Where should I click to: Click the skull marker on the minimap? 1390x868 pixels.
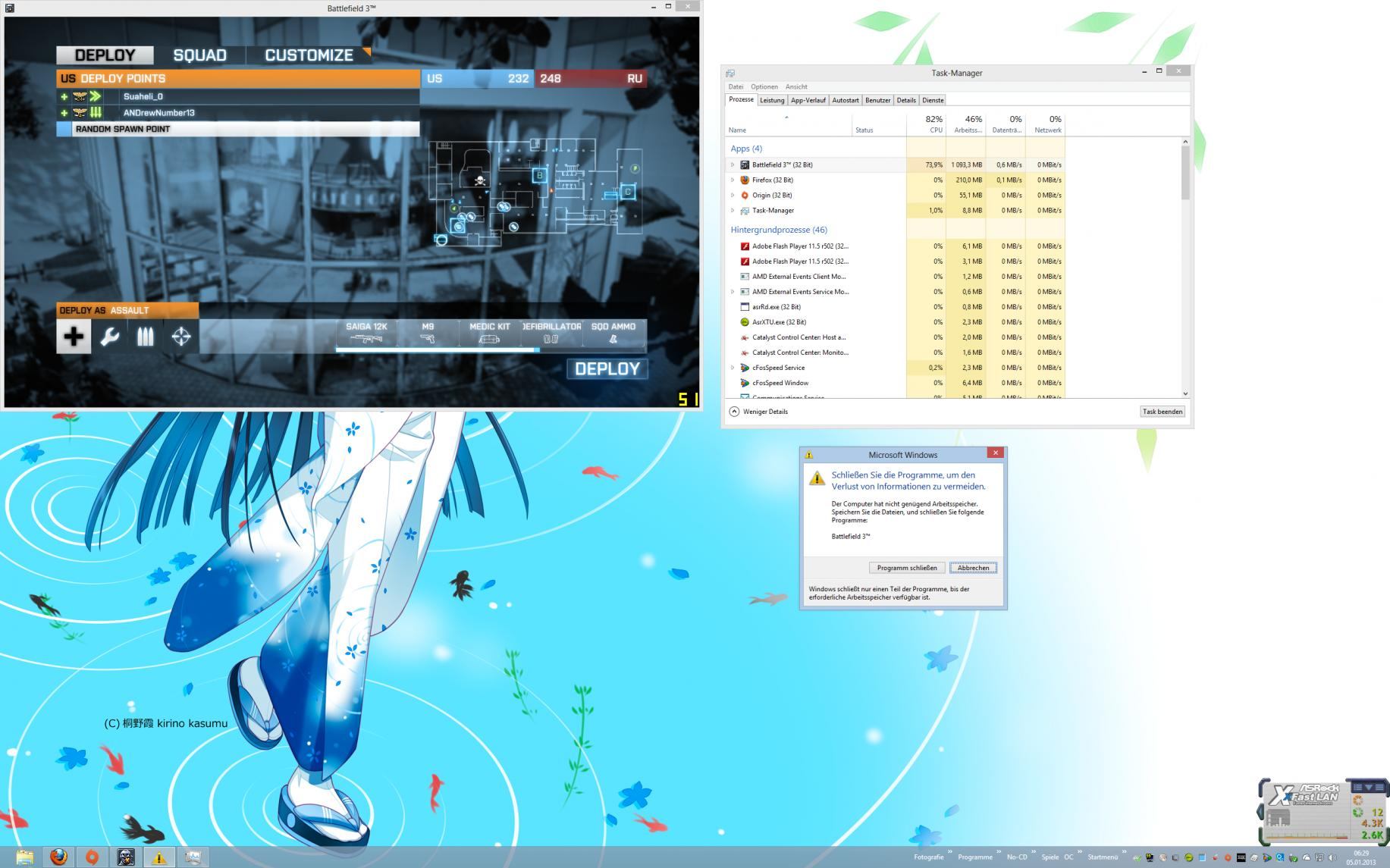(x=480, y=180)
